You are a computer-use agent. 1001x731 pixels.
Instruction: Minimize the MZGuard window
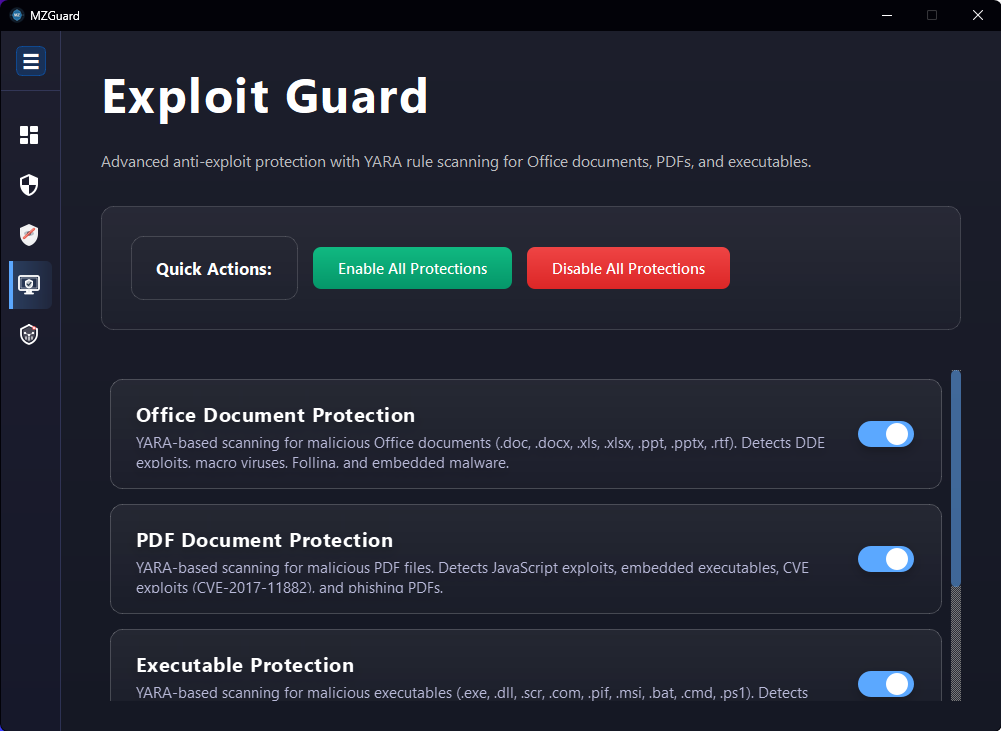[x=886, y=15]
